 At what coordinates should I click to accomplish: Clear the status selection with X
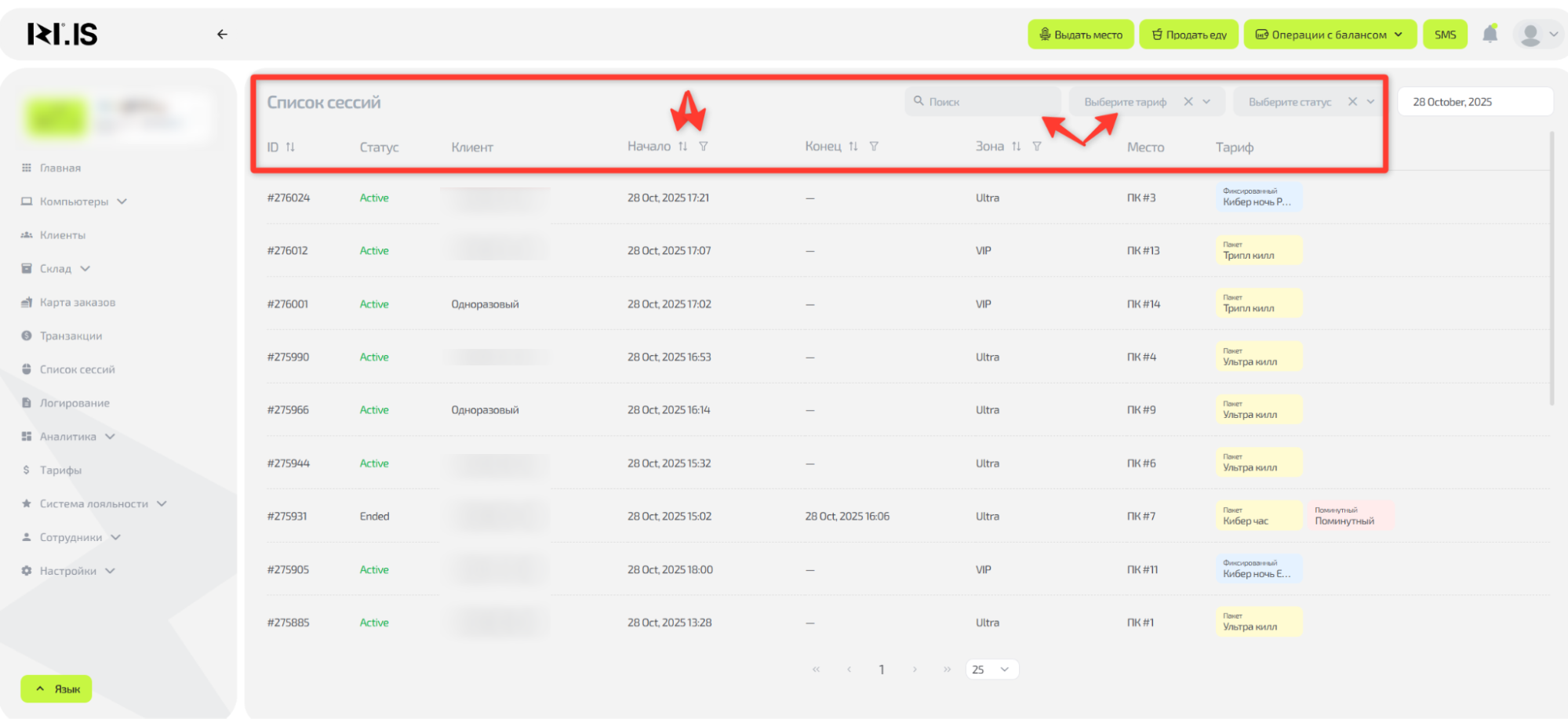[1352, 102]
